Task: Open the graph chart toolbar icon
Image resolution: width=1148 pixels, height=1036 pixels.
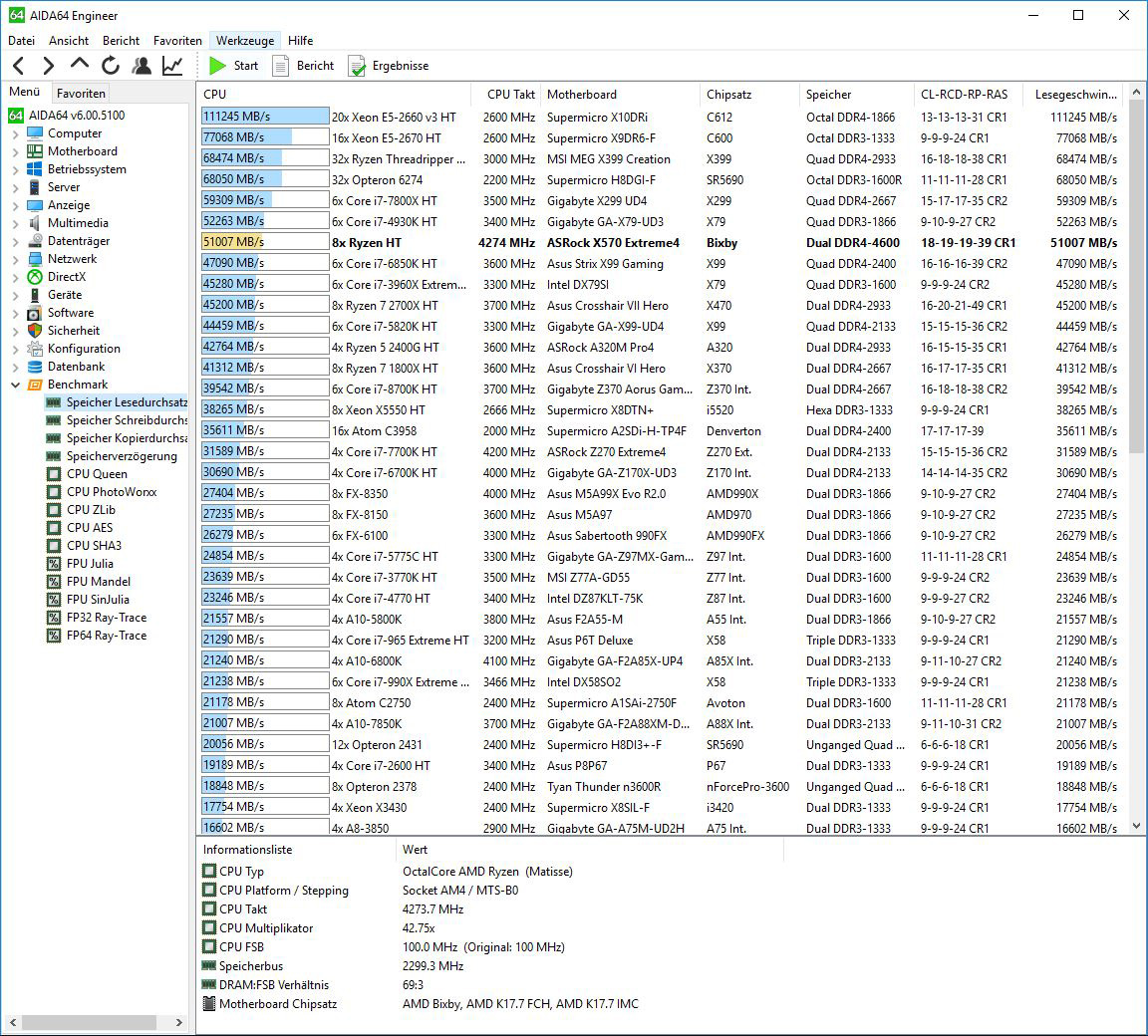Action: (172, 66)
